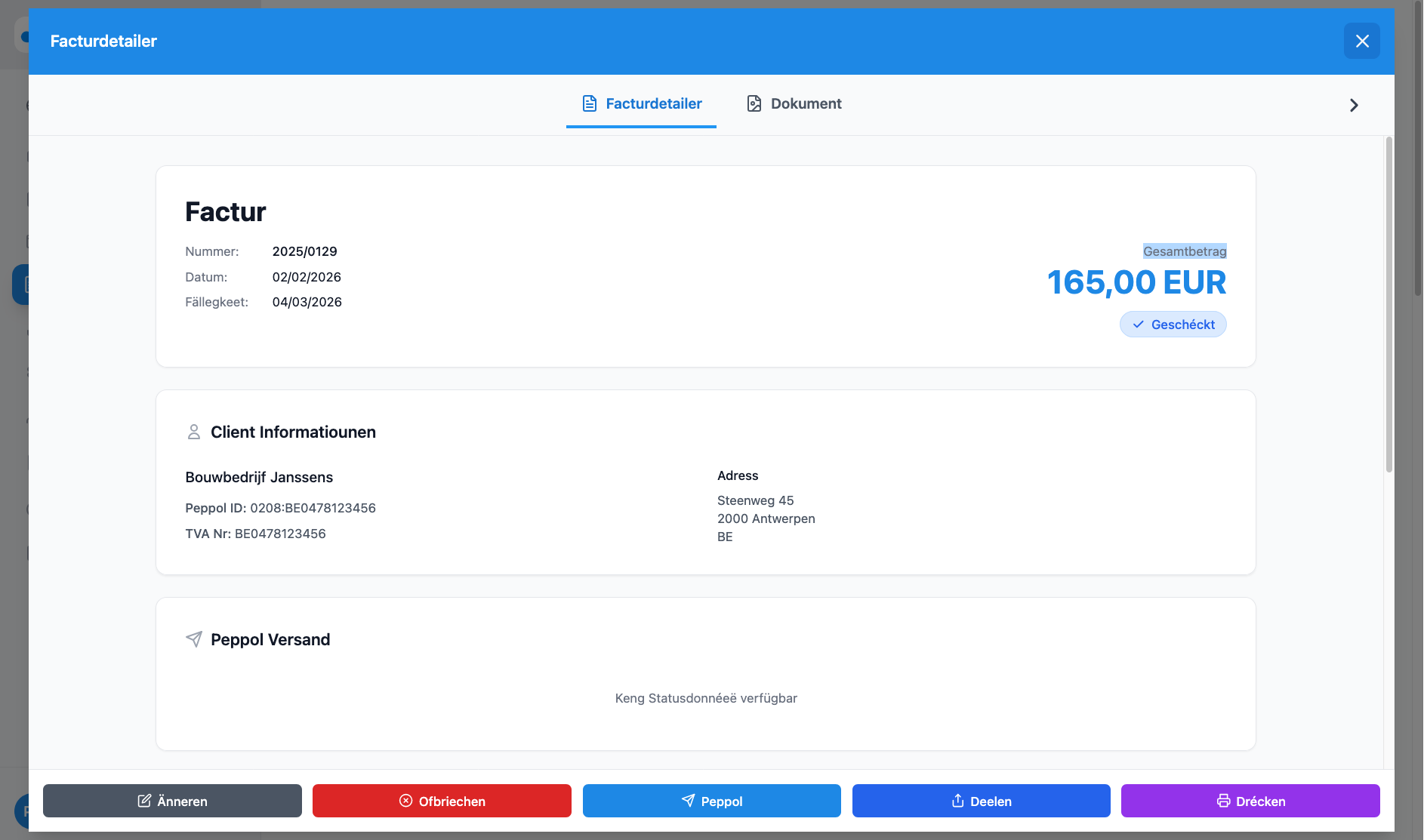The width and height of the screenshot is (1424, 840).
Task: Select the printer icon on Drécken button
Action: click(1223, 801)
